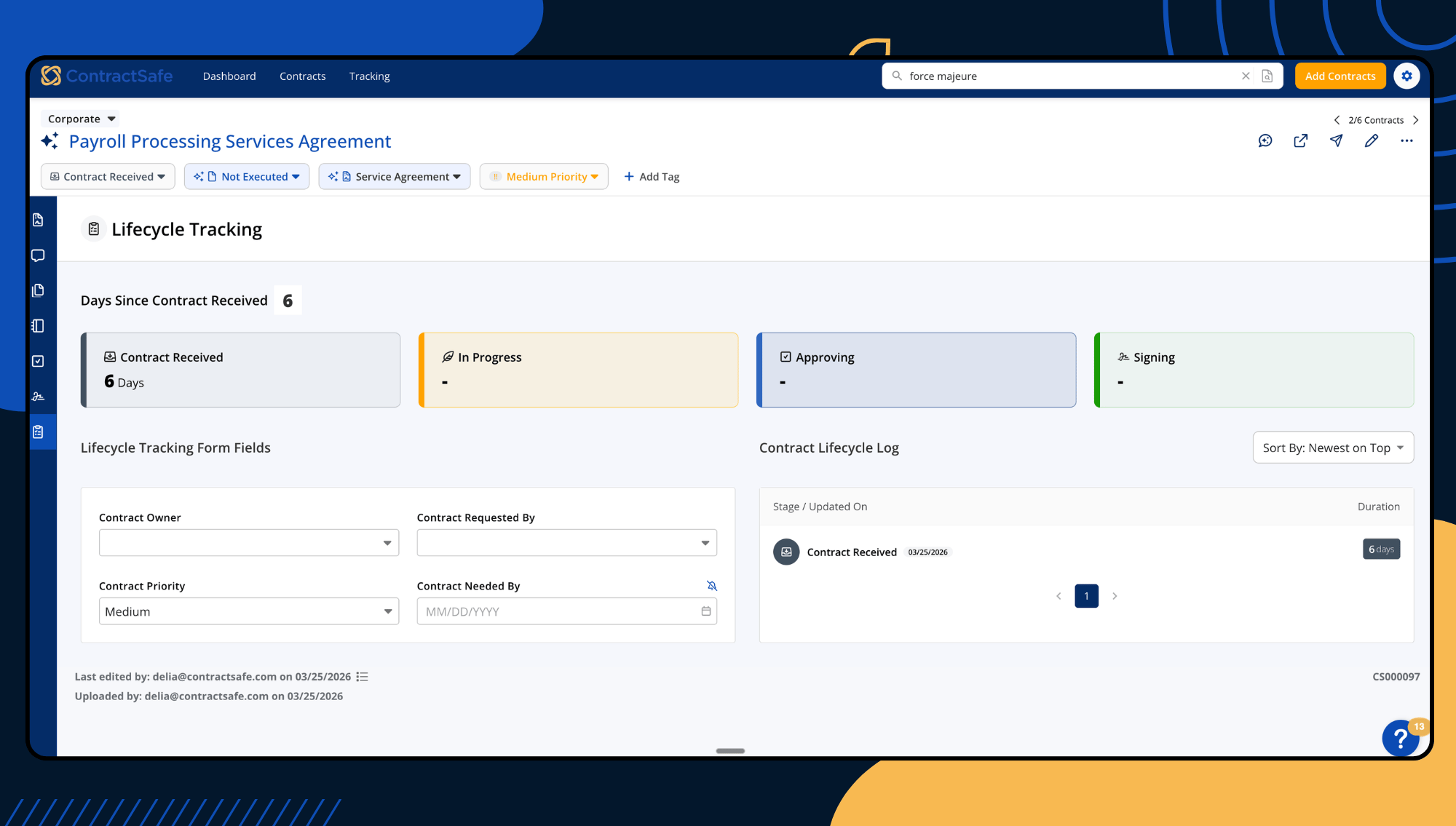Image resolution: width=1456 pixels, height=826 pixels.
Task: Click the Lifecycle Tracking clipboard sidebar icon
Action: [x=38, y=431]
